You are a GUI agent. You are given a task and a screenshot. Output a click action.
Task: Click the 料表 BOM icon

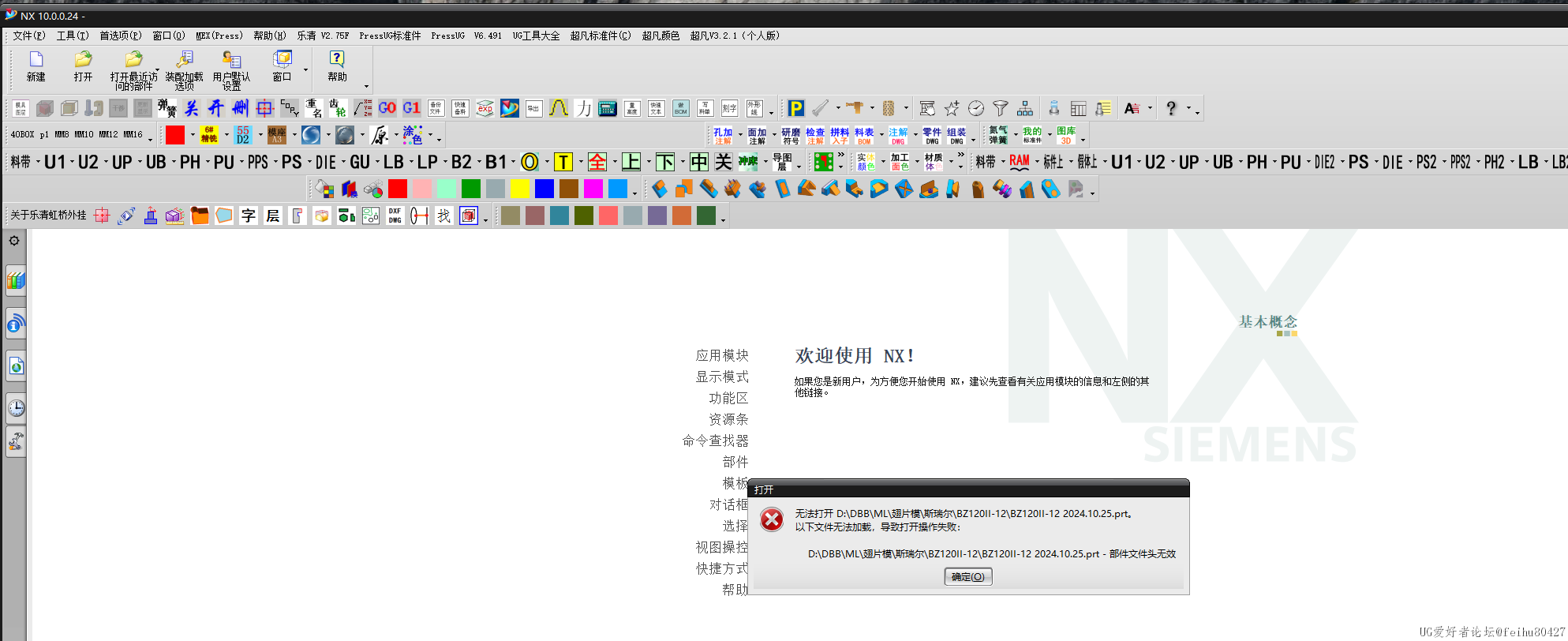point(864,136)
